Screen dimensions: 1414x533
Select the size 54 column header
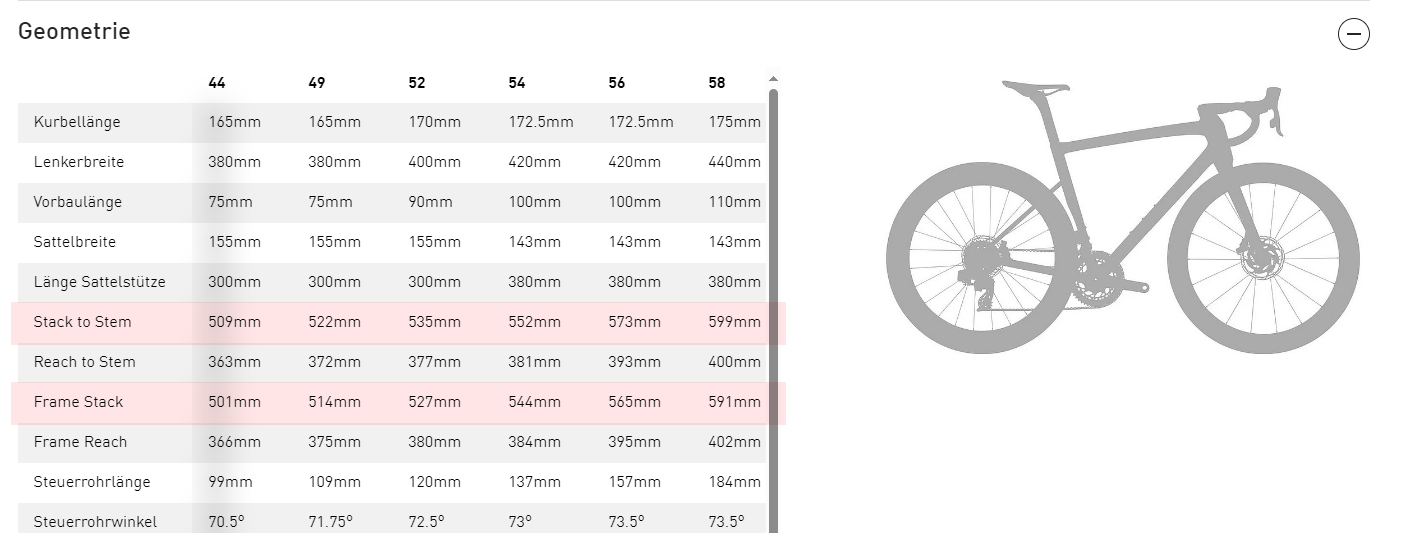click(517, 83)
